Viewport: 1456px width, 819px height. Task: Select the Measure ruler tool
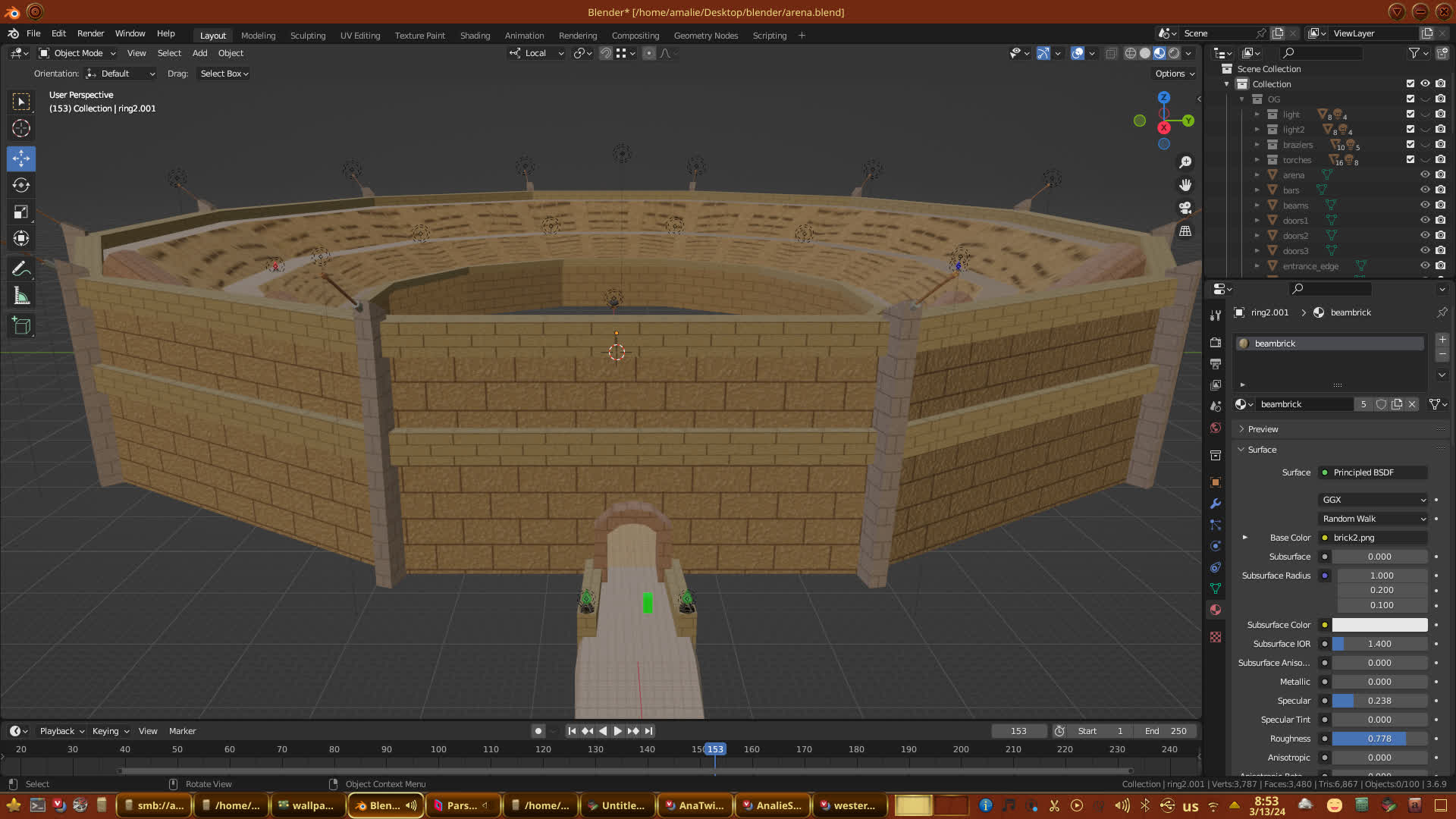point(21,297)
